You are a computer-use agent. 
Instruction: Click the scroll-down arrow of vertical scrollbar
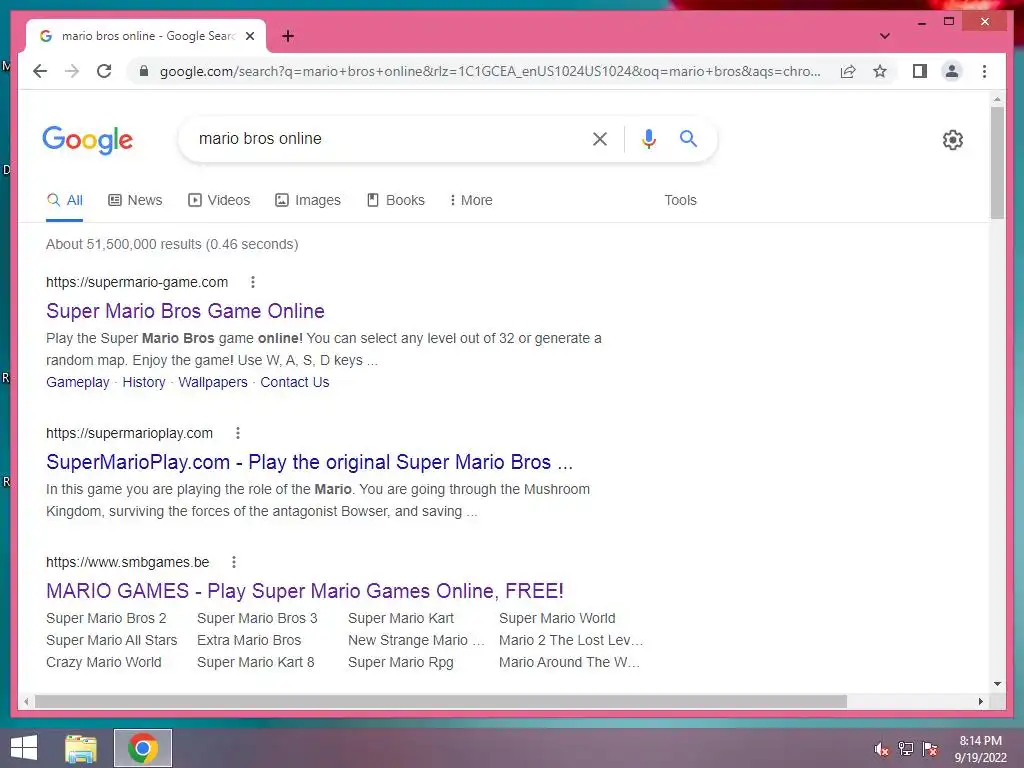997,684
